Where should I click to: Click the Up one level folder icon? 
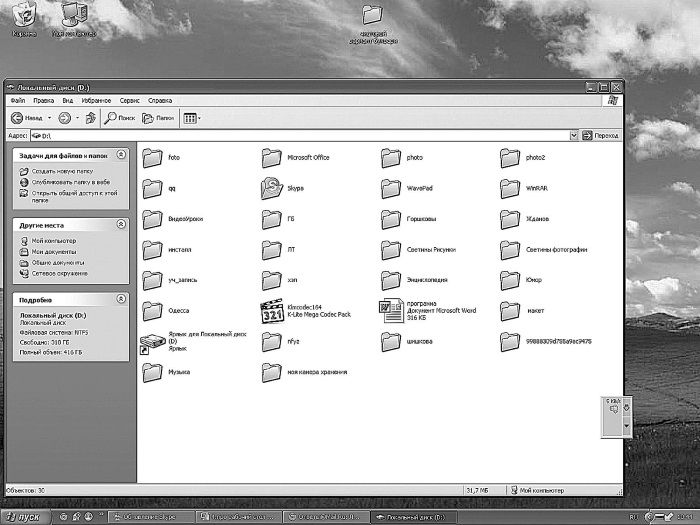click(x=90, y=118)
